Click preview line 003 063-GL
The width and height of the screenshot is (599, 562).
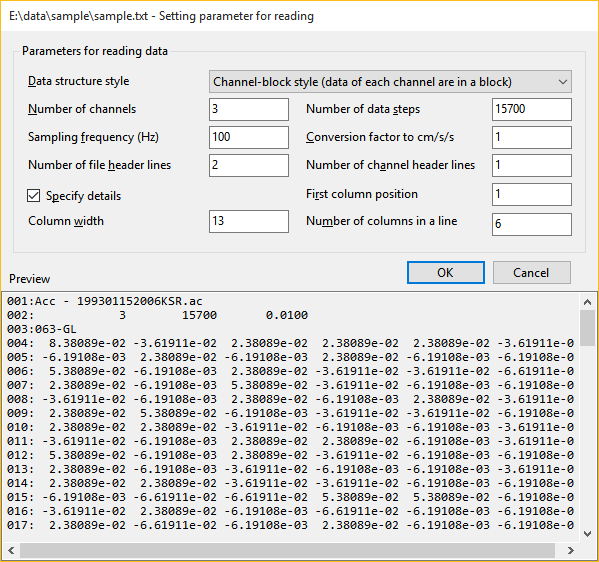click(x=42, y=329)
